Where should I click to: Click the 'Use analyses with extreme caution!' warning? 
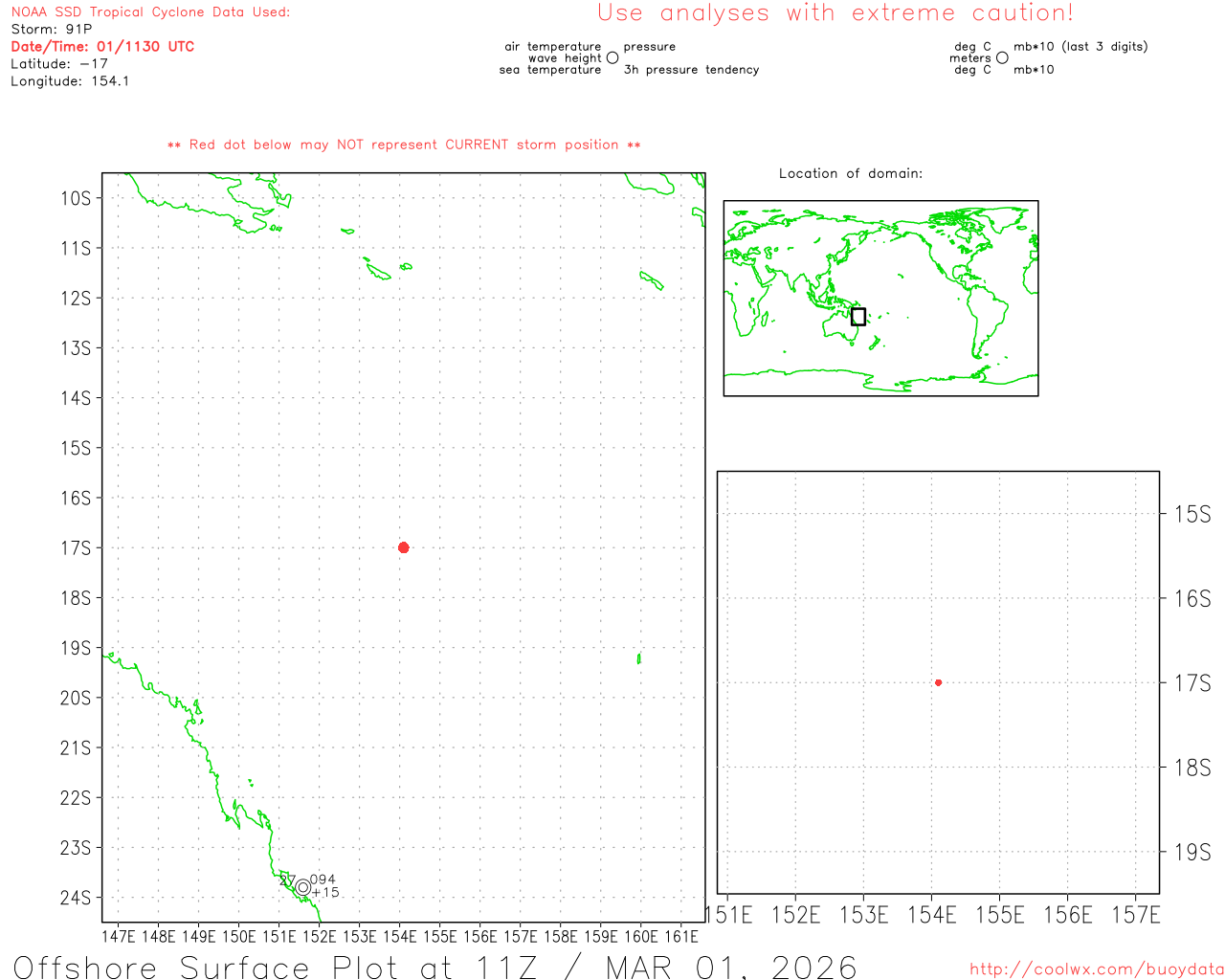click(835, 13)
